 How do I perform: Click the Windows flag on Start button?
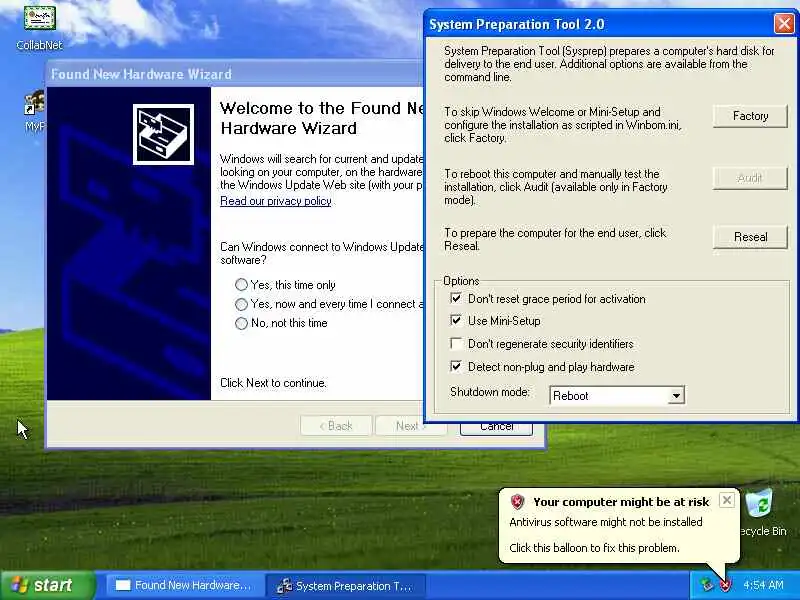(x=19, y=585)
